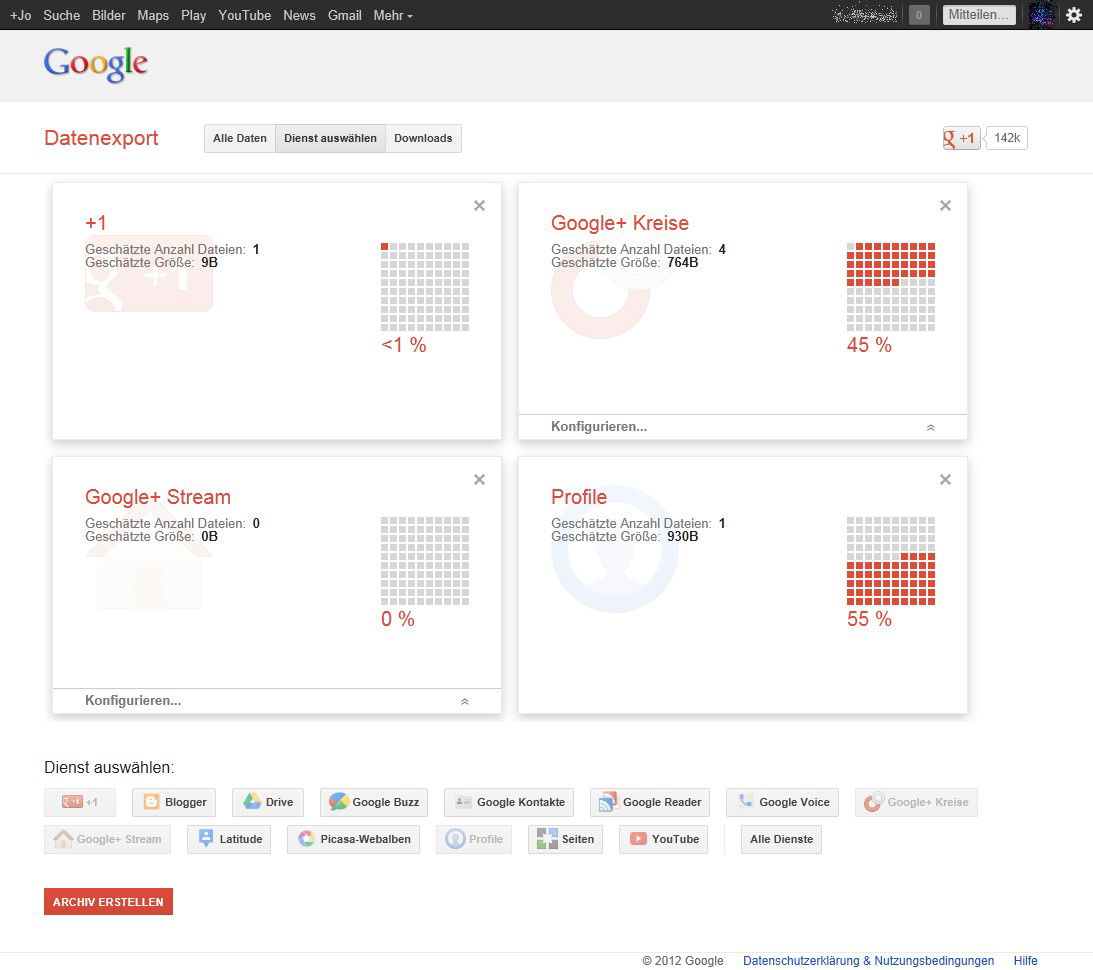1093x970 pixels.
Task: Open Play in the top bar
Action: (x=193, y=15)
